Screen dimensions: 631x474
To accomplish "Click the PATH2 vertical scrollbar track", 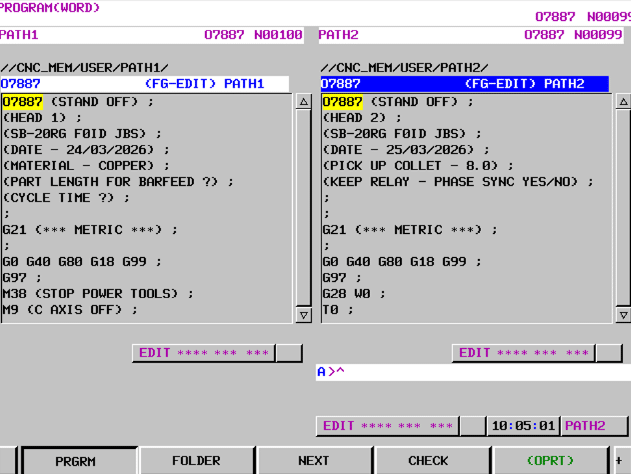I will pyautogui.click(x=624, y=208).
